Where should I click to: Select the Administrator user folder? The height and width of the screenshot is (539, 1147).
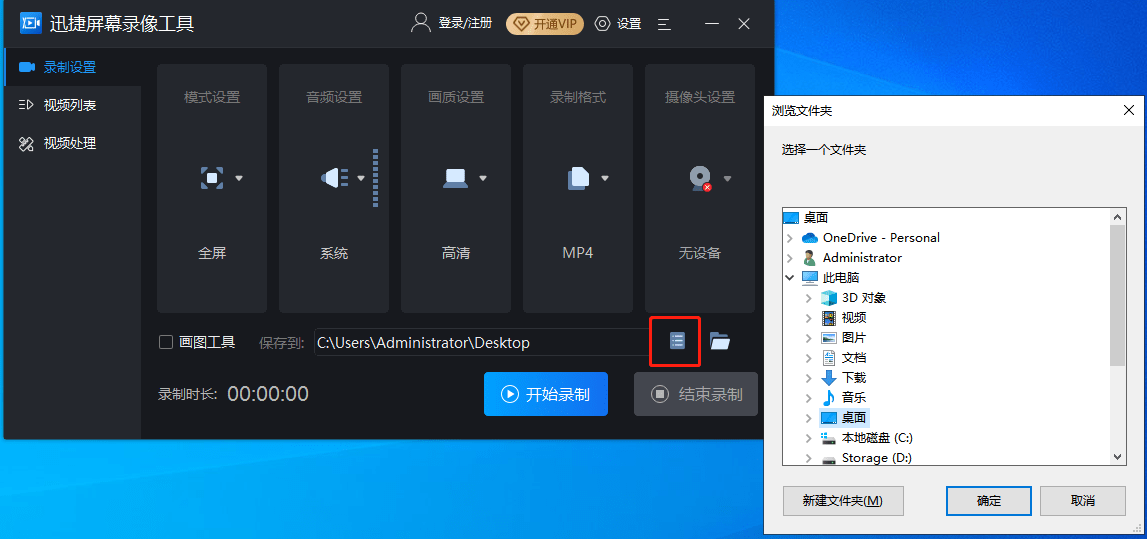(862, 257)
